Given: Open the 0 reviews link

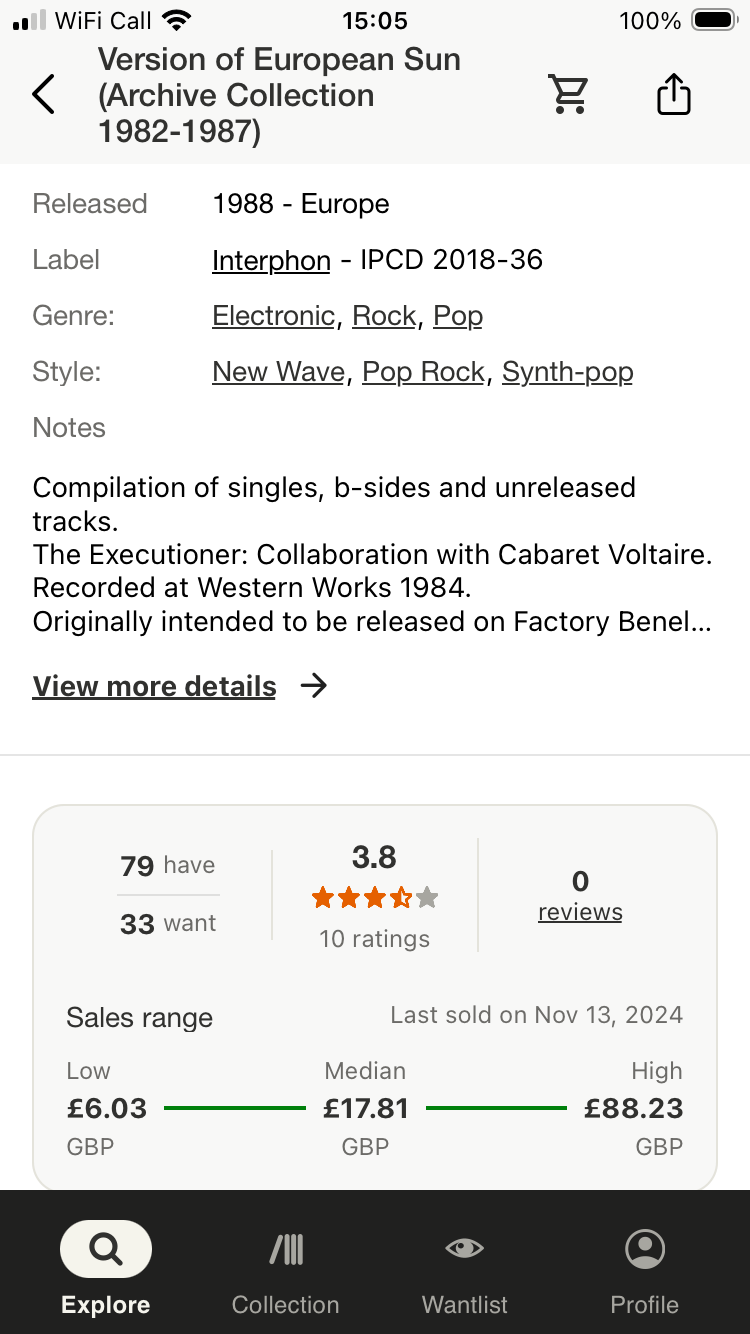Looking at the screenshot, I should 580,912.
